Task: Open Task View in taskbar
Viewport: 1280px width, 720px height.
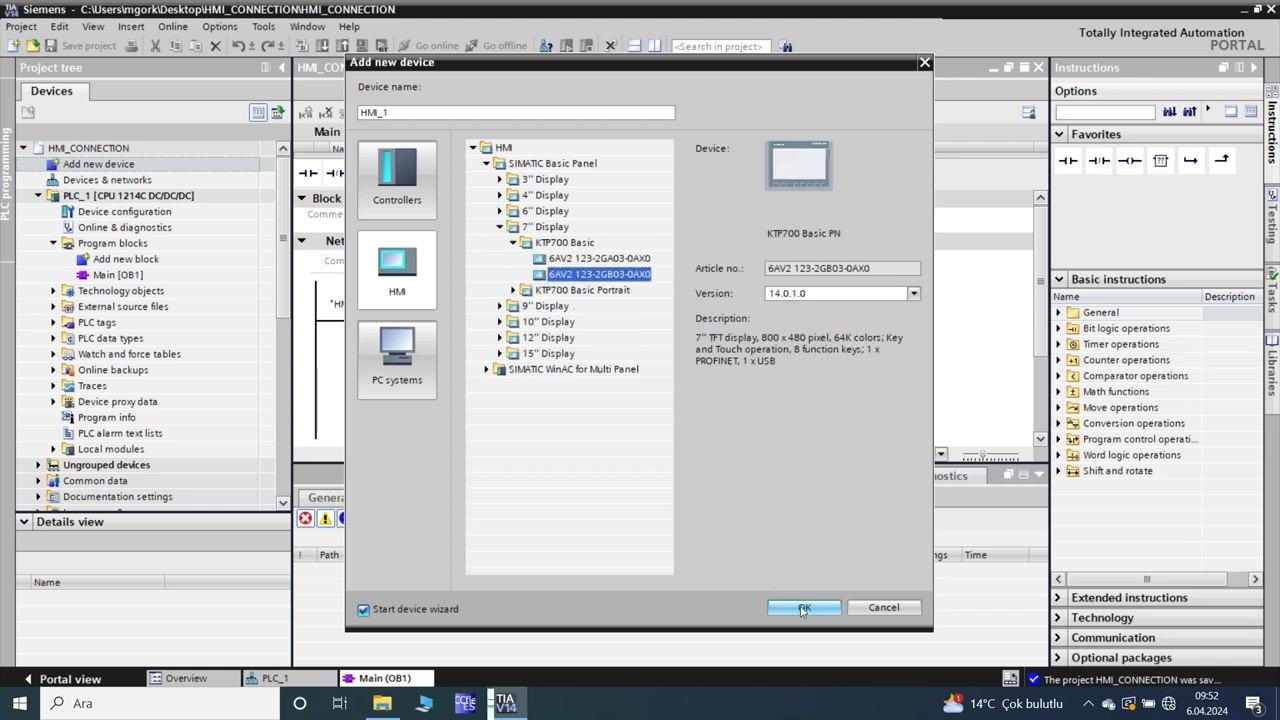Action: click(x=340, y=703)
